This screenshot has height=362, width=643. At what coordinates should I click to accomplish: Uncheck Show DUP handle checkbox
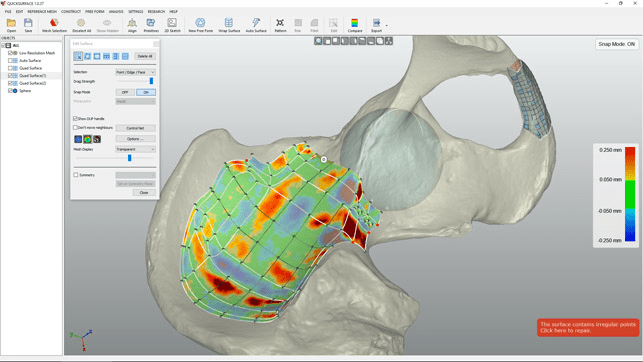click(75, 118)
